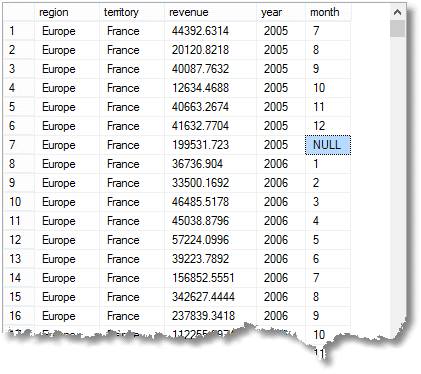Image resolution: width=421 pixels, height=374 pixels.
Task: Click month 10 cell in row 4
Action: [328, 88]
